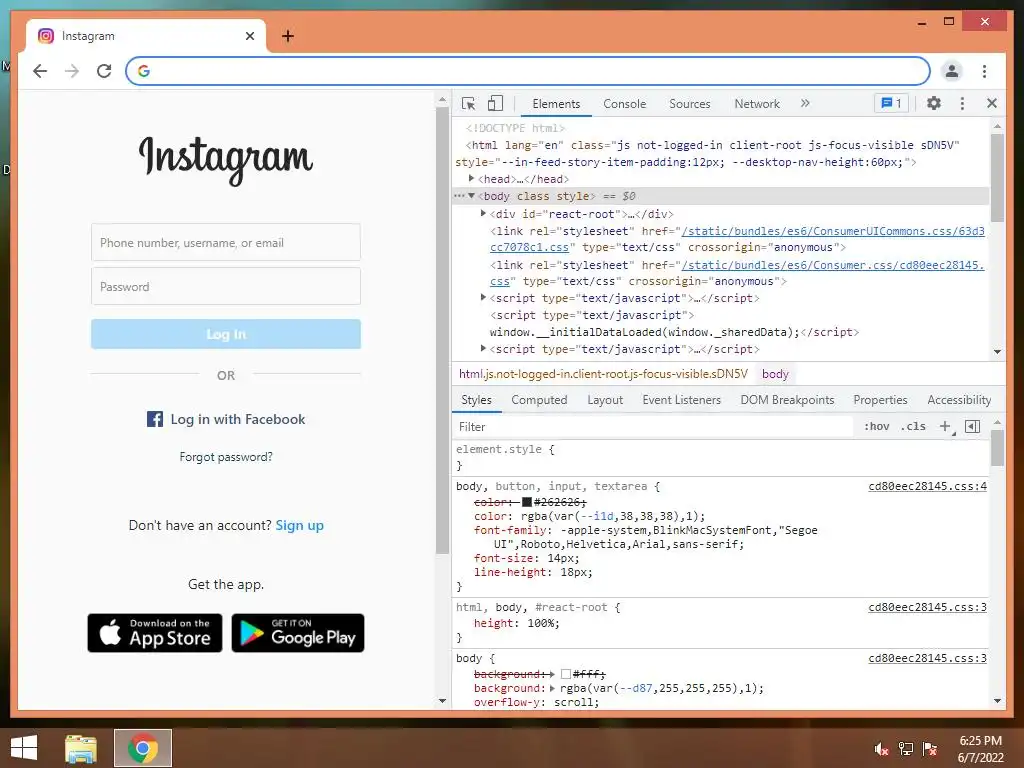Log in with Facebook
Image resolution: width=1024 pixels, height=768 pixels.
[x=226, y=419]
